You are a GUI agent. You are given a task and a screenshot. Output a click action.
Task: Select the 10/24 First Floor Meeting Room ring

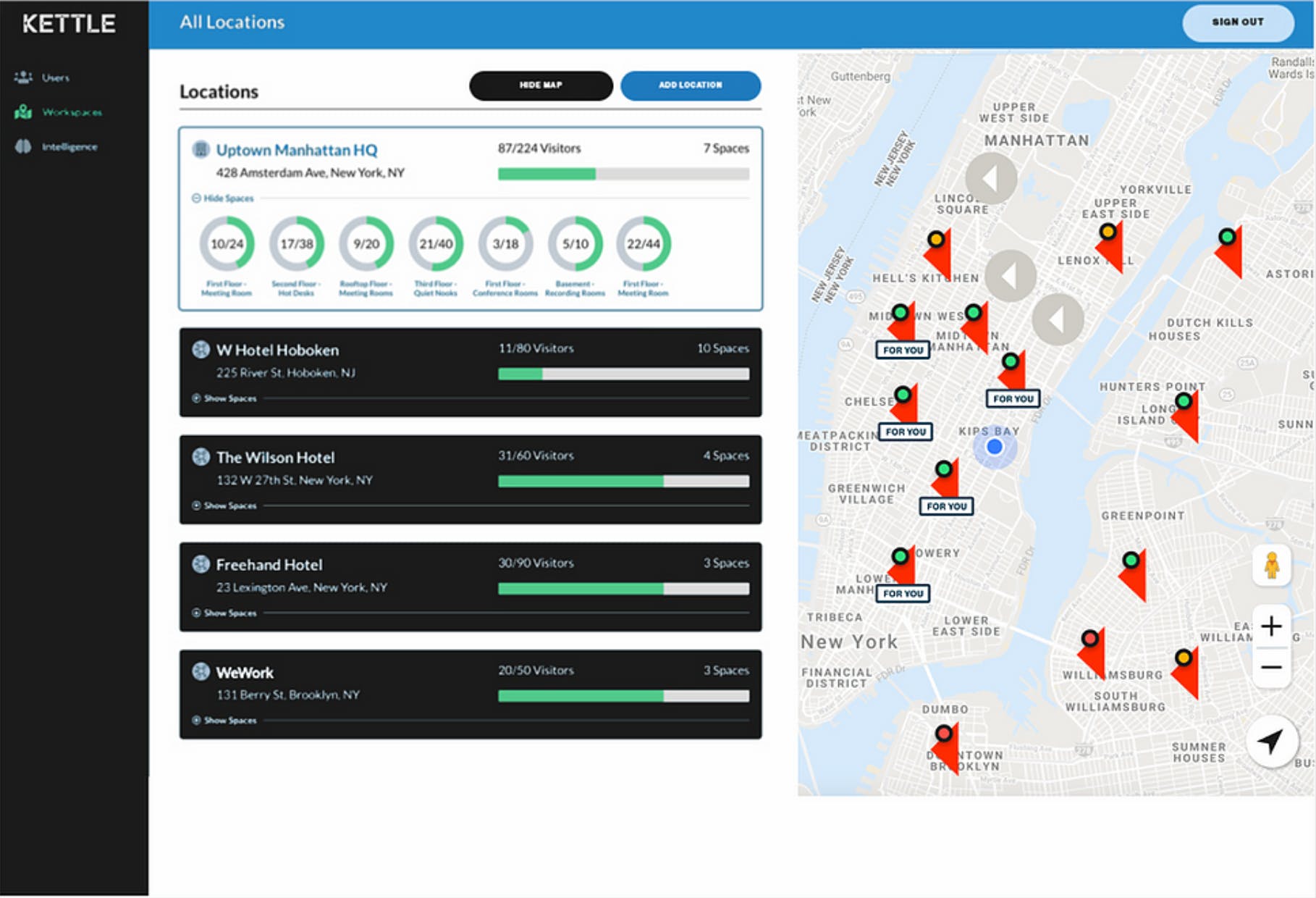click(x=227, y=244)
